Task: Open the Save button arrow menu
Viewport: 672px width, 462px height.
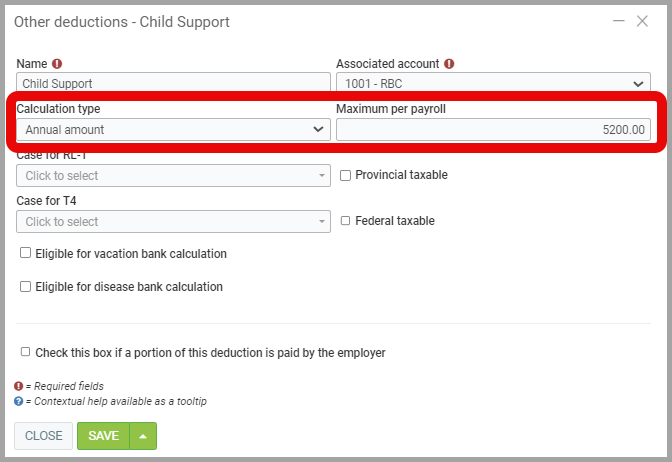Action: click(x=143, y=436)
